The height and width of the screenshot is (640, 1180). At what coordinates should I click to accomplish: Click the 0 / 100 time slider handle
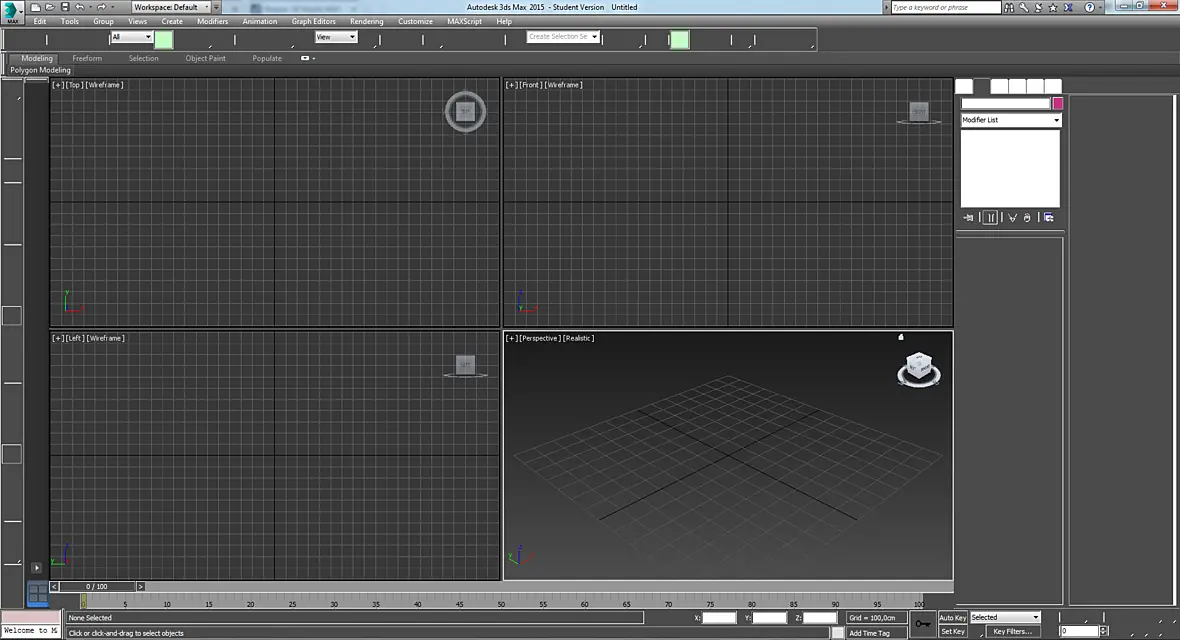tap(97, 586)
